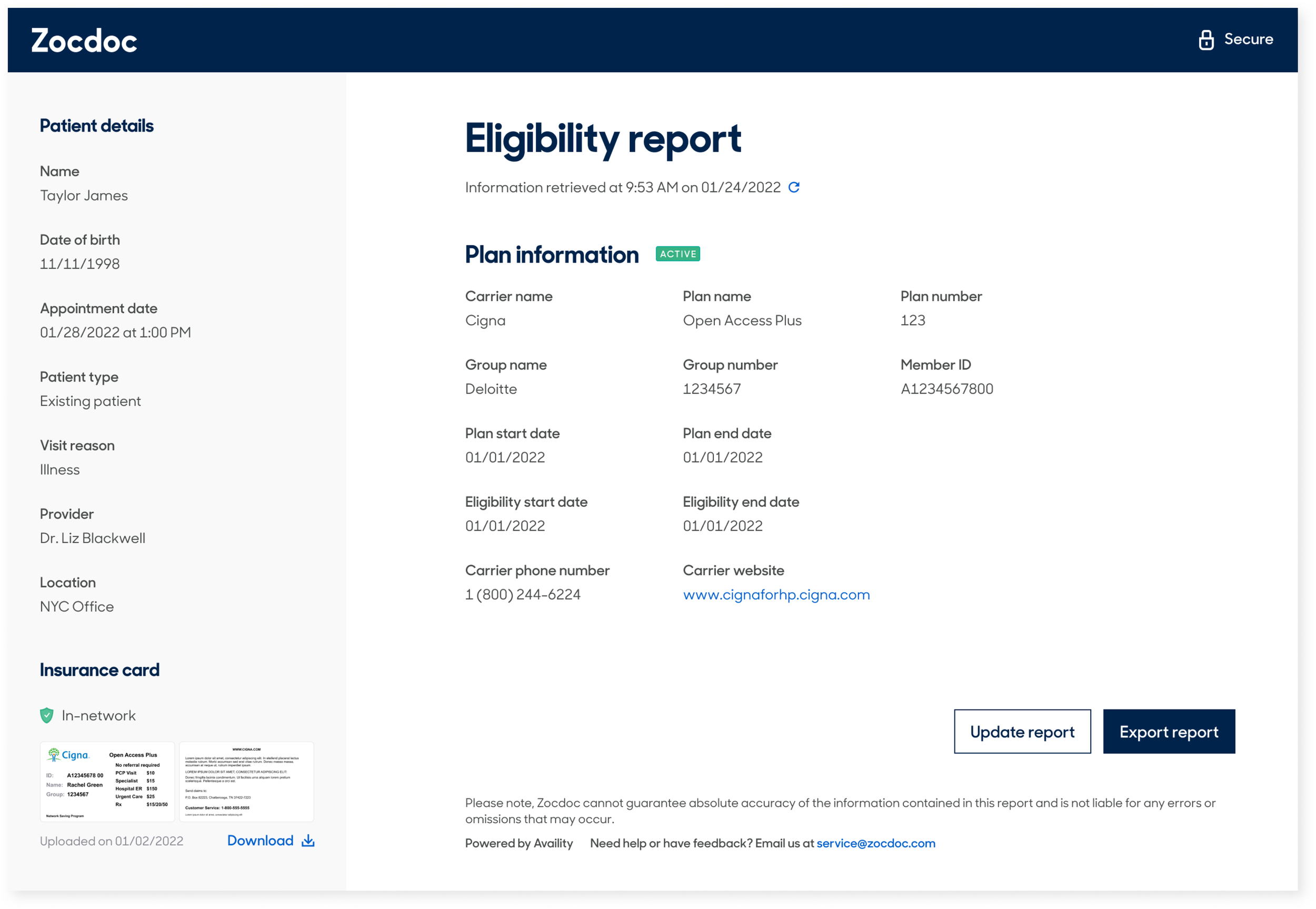Click the Download link for insurance card
The image size is (1316, 909).
tap(260, 841)
